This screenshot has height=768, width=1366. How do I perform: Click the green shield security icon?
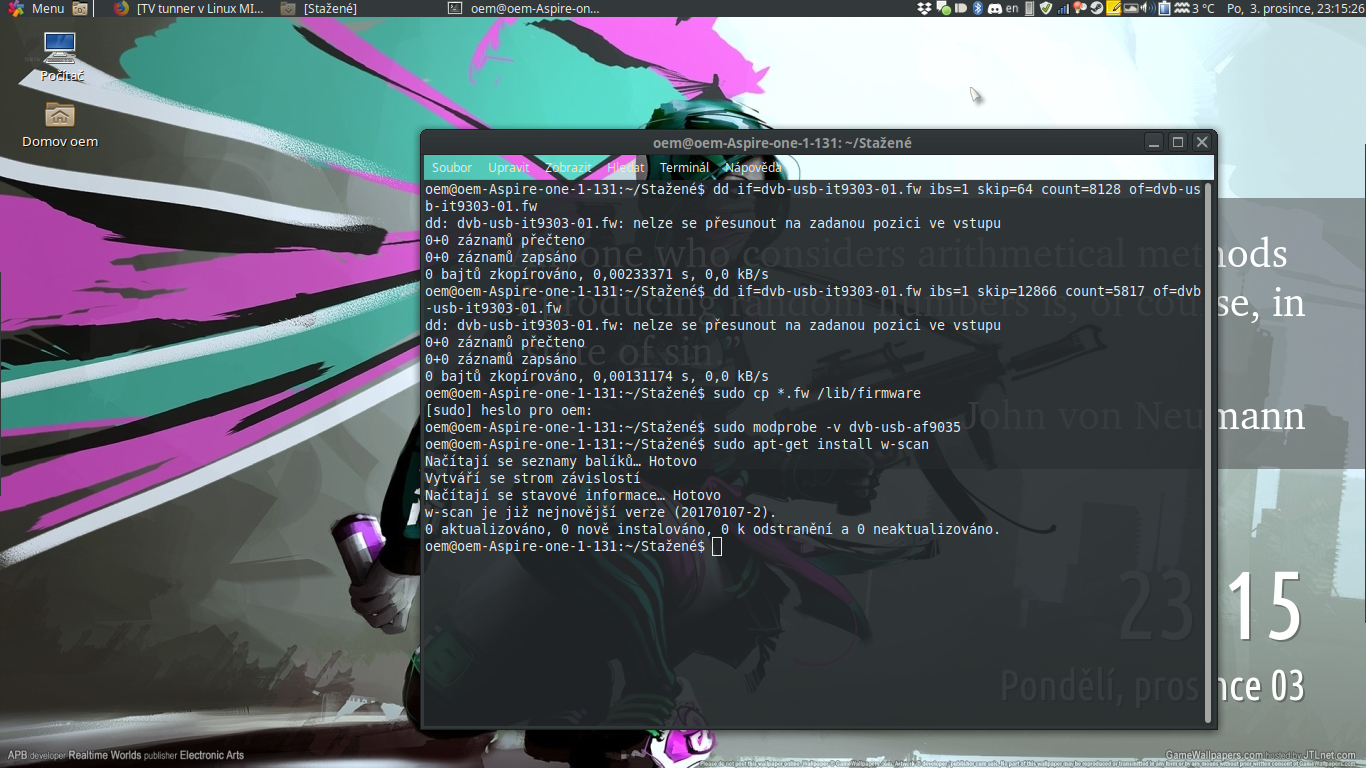[1046, 8]
